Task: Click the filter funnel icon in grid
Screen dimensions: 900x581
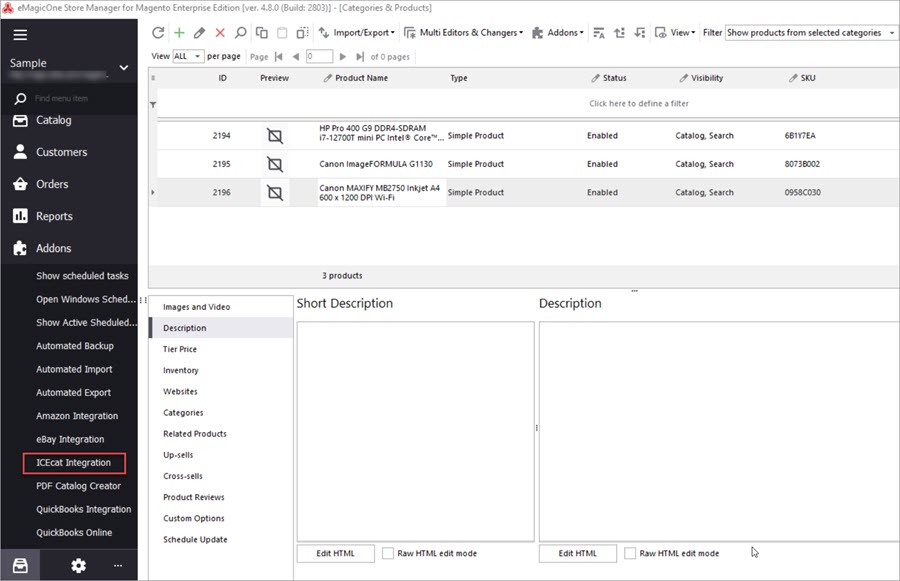Action: (x=153, y=104)
